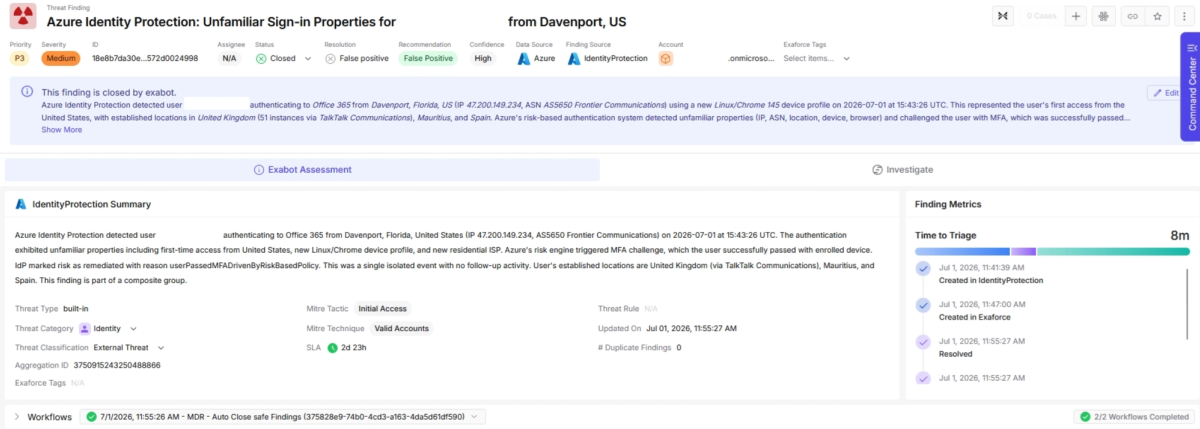The image size is (1200, 429).
Task: Click Updated On Jul 01, 2026 value
Action: click(692, 328)
